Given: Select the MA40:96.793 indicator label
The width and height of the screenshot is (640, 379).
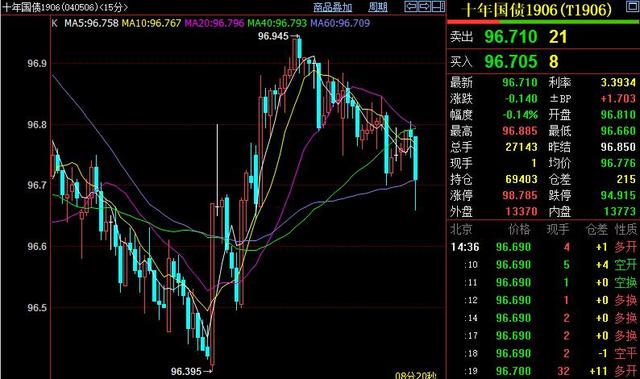Looking at the screenshot, I should [x=277, y=23].
